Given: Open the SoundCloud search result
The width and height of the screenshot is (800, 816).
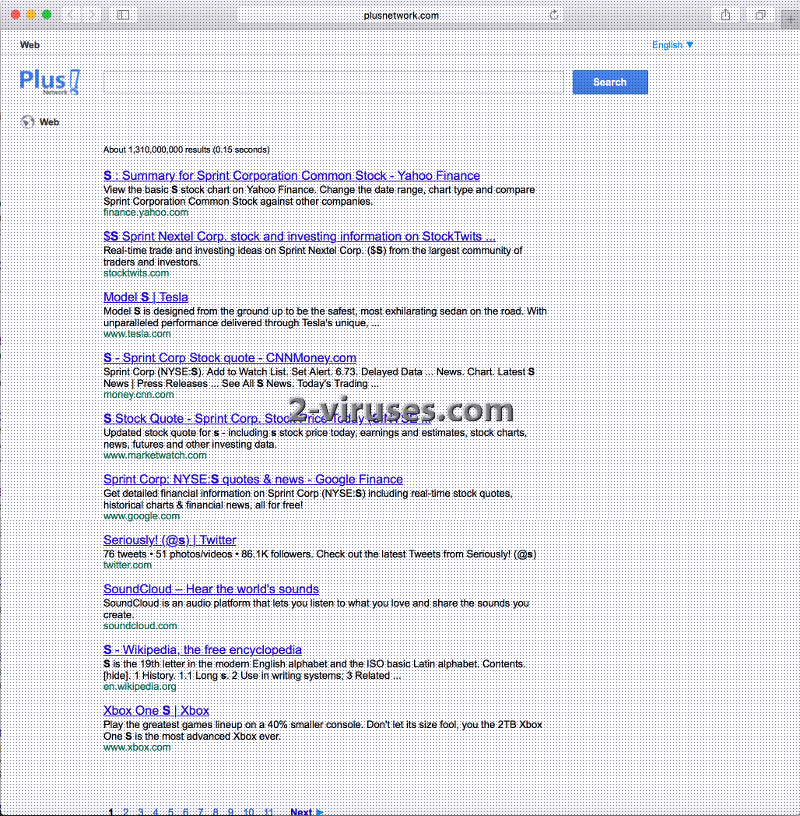Looking at the screenshot, I should coord(211,588).
